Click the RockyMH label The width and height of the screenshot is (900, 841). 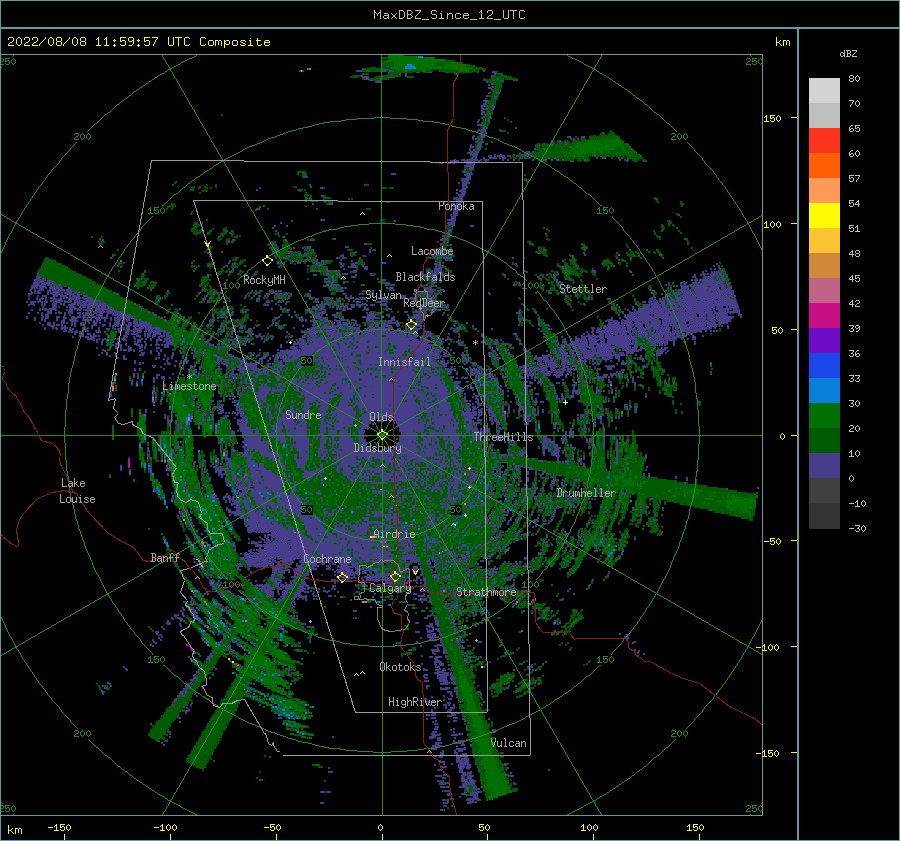[264, 280]
